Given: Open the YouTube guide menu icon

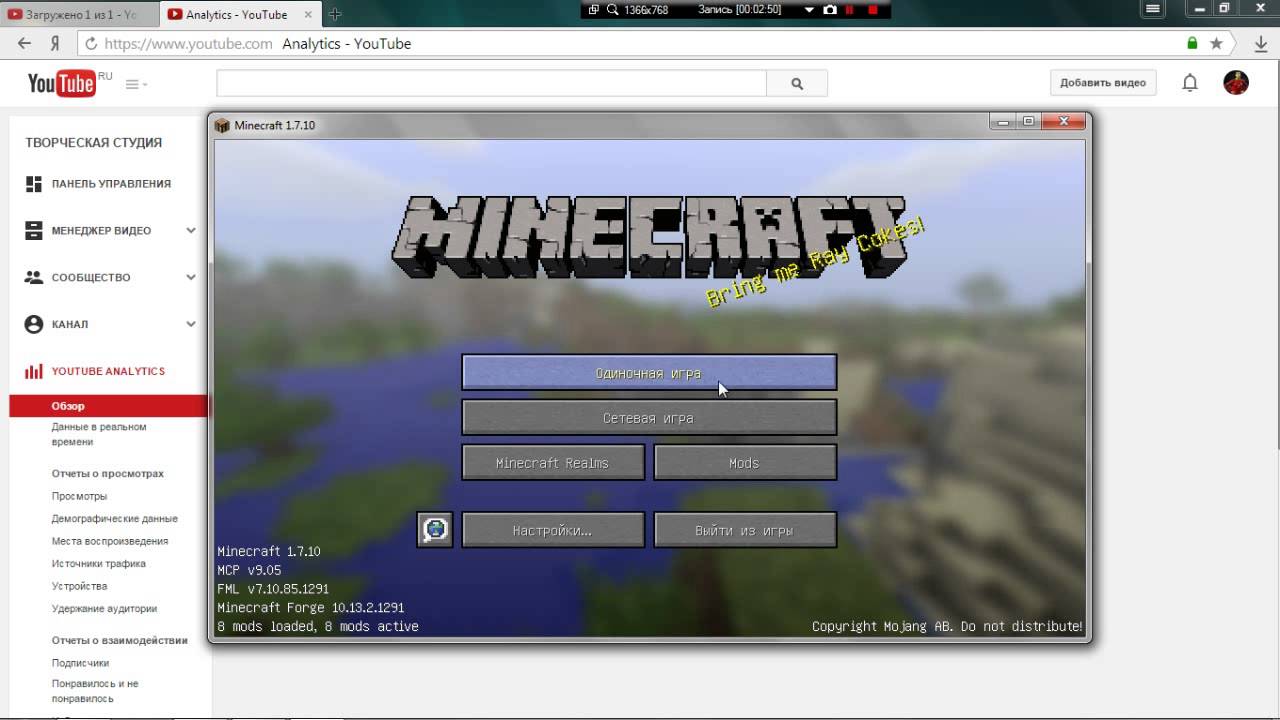Looking at the screenshot, I should click(x=135, y=84).
